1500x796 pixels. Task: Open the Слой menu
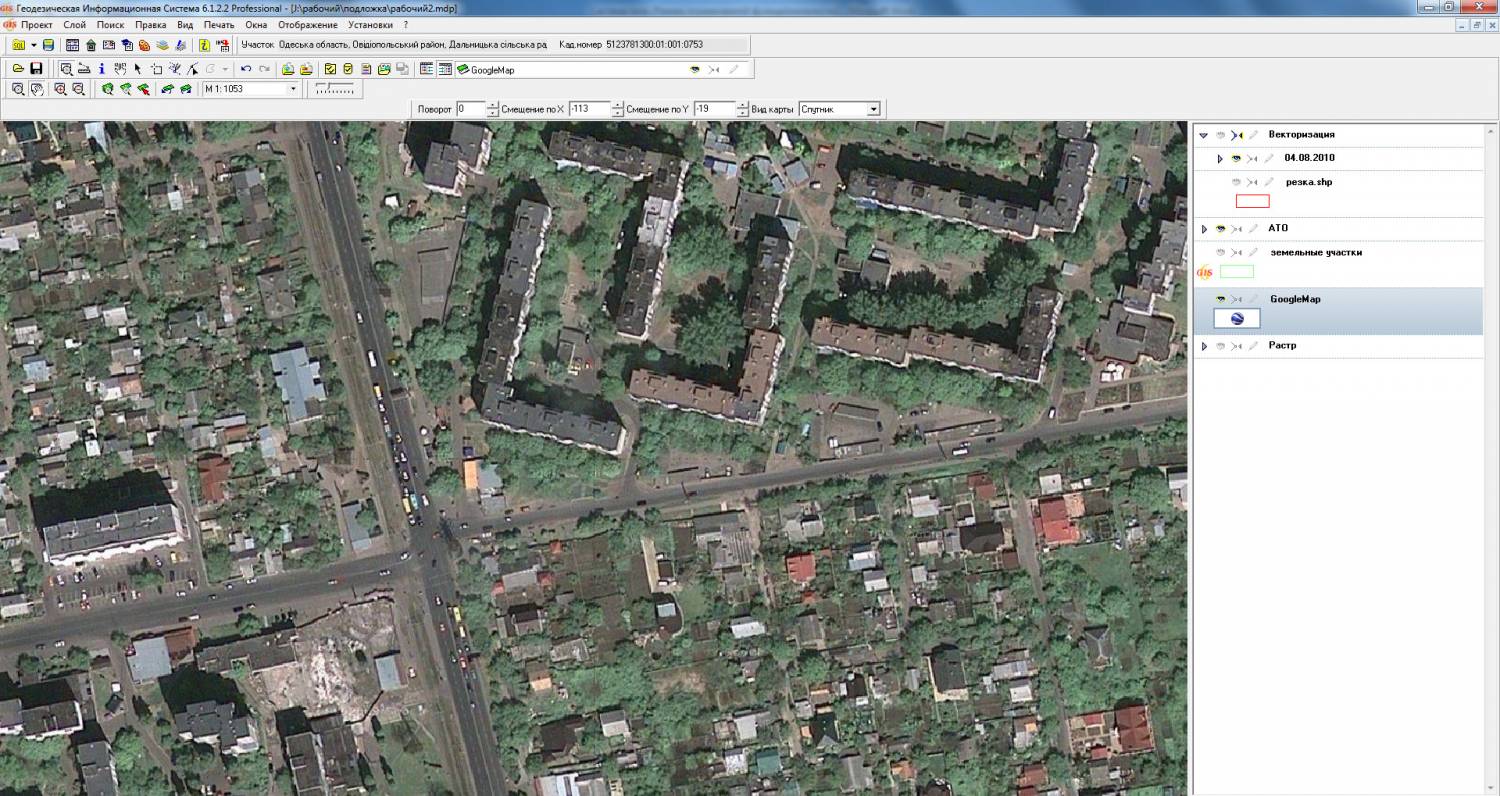coord(74,24)
